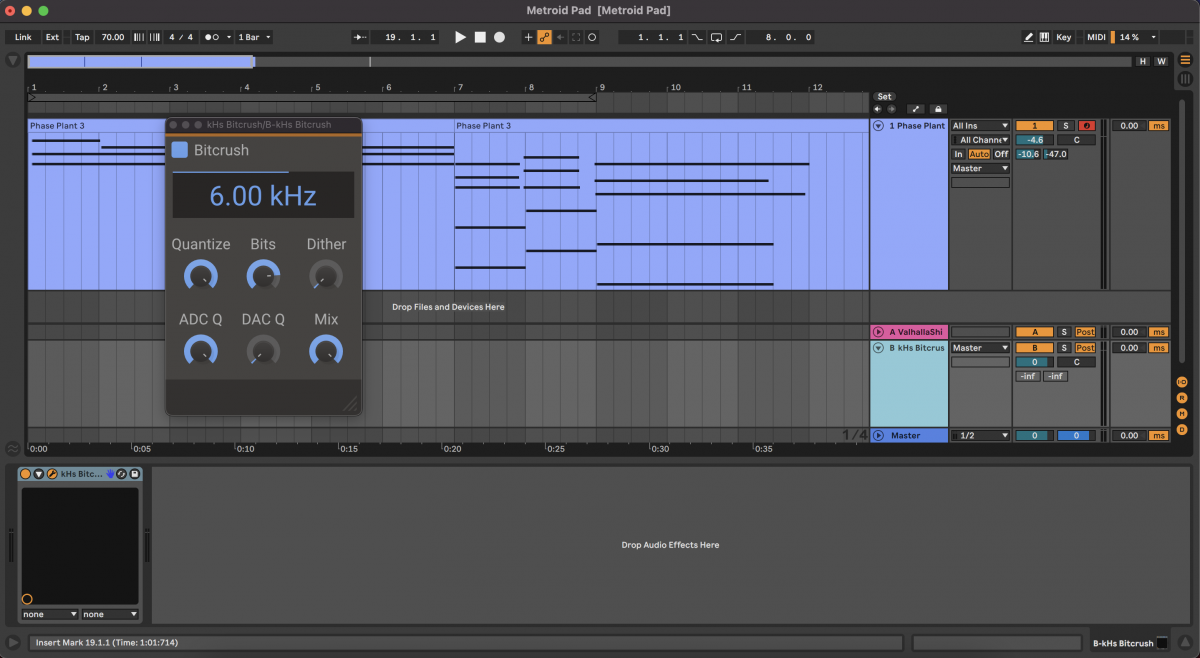This screenshot has height=658, width=1200.
Task: Show or hide Returns section (R)
Action: pos(1181,398)
